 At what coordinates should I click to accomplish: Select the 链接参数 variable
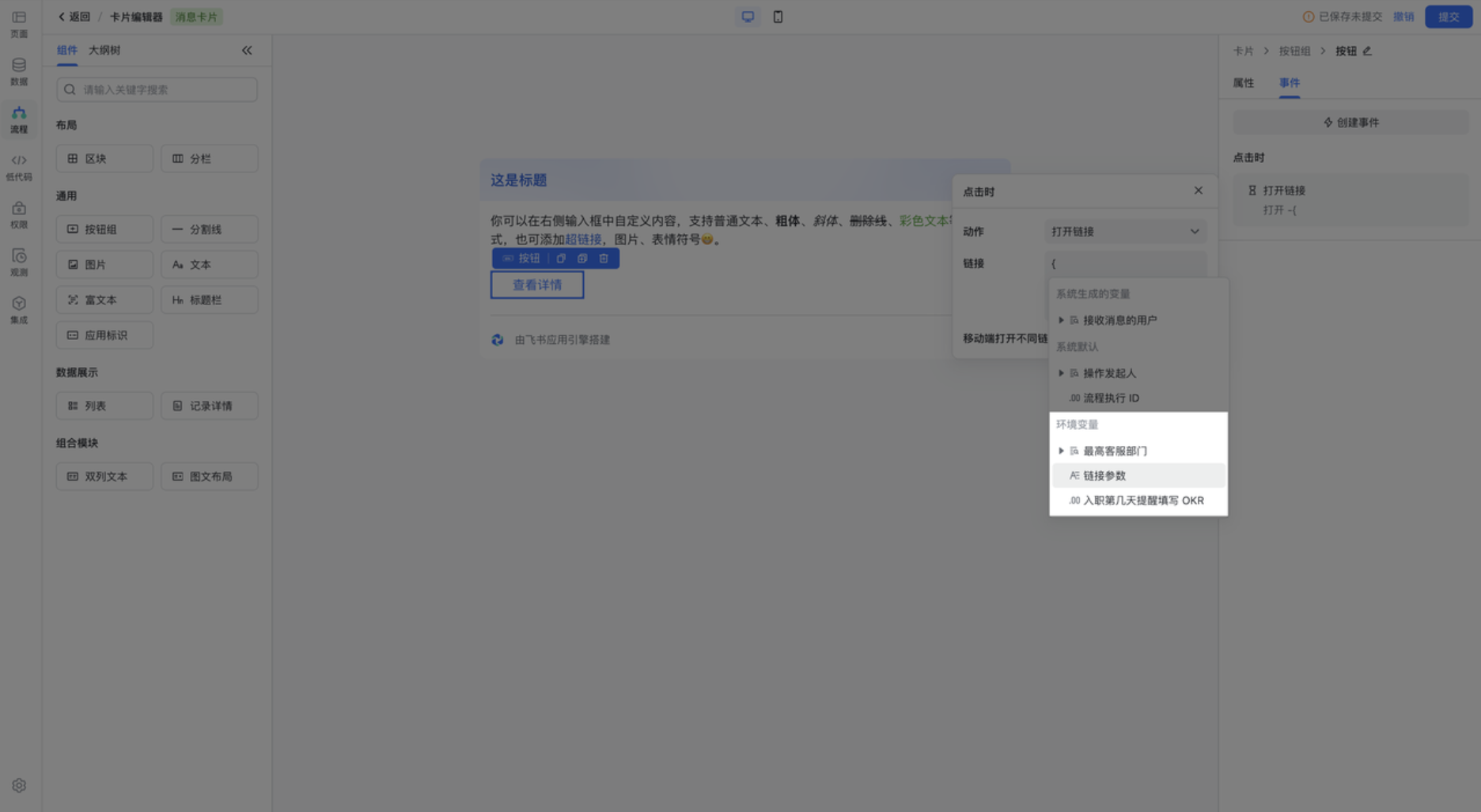pyautogui.click(x=1138, y=475)
